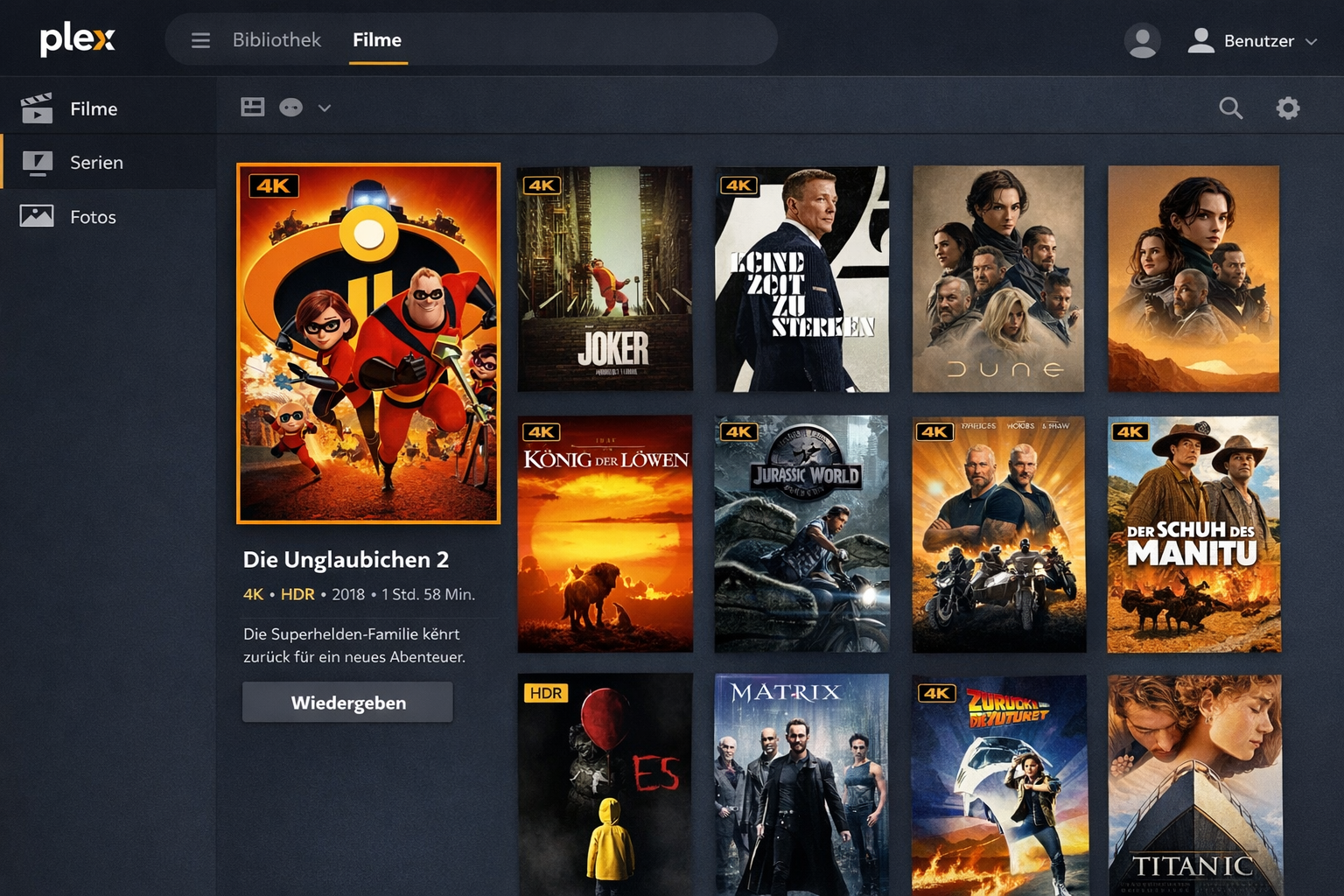Open the Fotos section in the sidebar
1344x896 pixels.
click(x=91, y=217)
